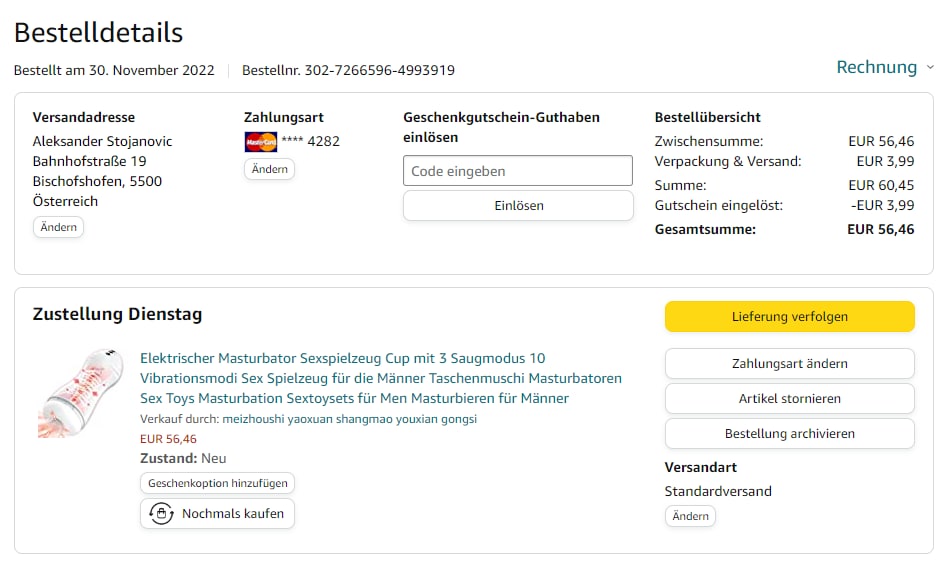Click the Nochmals kaufen button
Image resolution: width=945 pixels, height=561 pixels.
(x=218, y=514)
